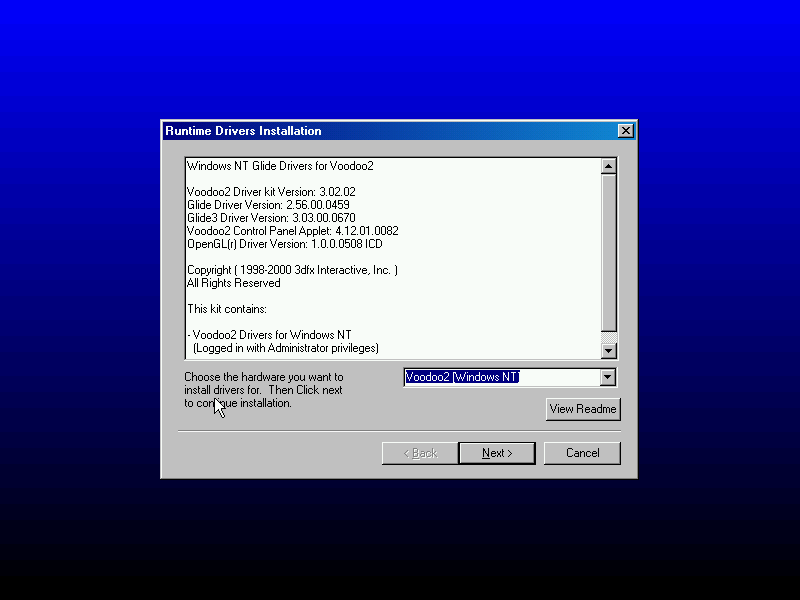Click the 'Logged in with Administrator privileges' line
800x600 pixels.
coord(286,348)
